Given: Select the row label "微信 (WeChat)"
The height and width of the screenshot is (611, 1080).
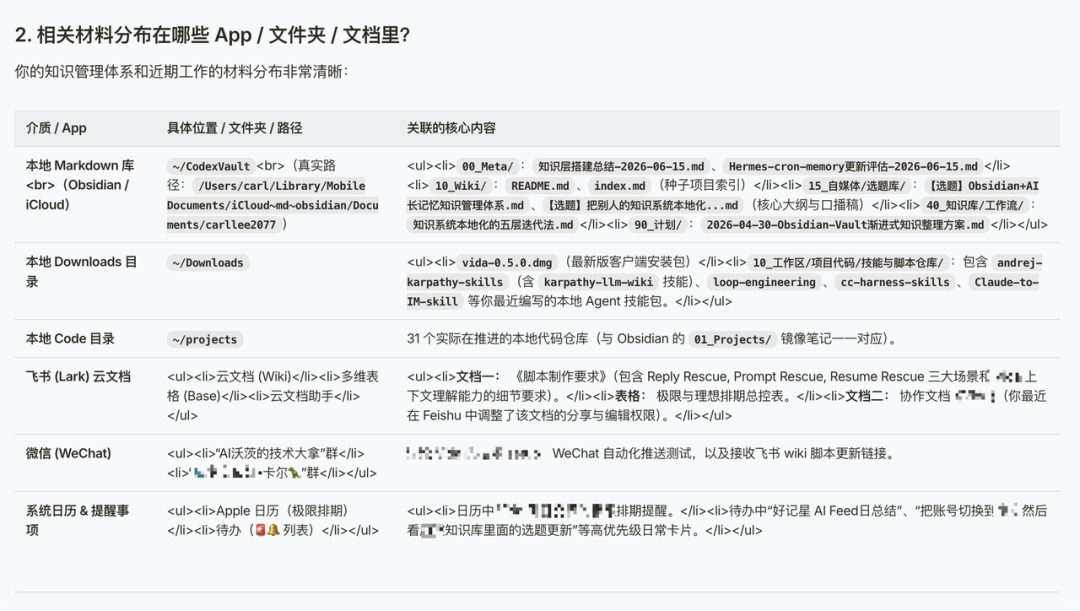Looking at the screenshot, I should click(68, 453).
